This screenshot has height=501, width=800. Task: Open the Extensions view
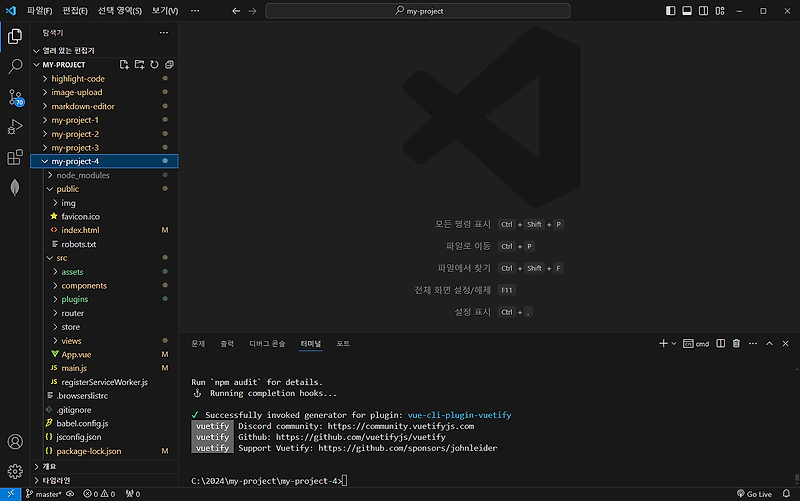[15, 157]
